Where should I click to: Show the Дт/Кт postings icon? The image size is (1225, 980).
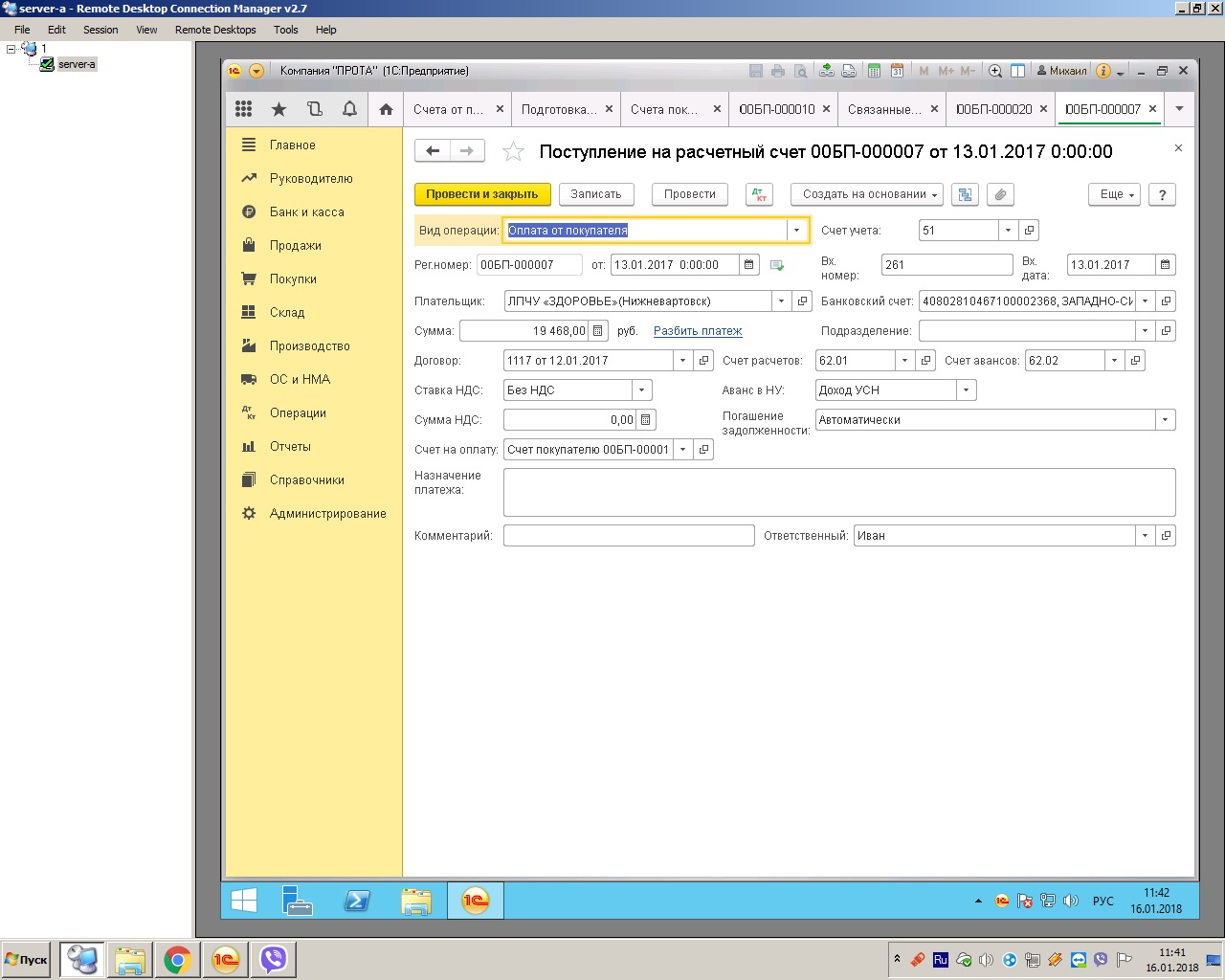(x=759, y=194)
